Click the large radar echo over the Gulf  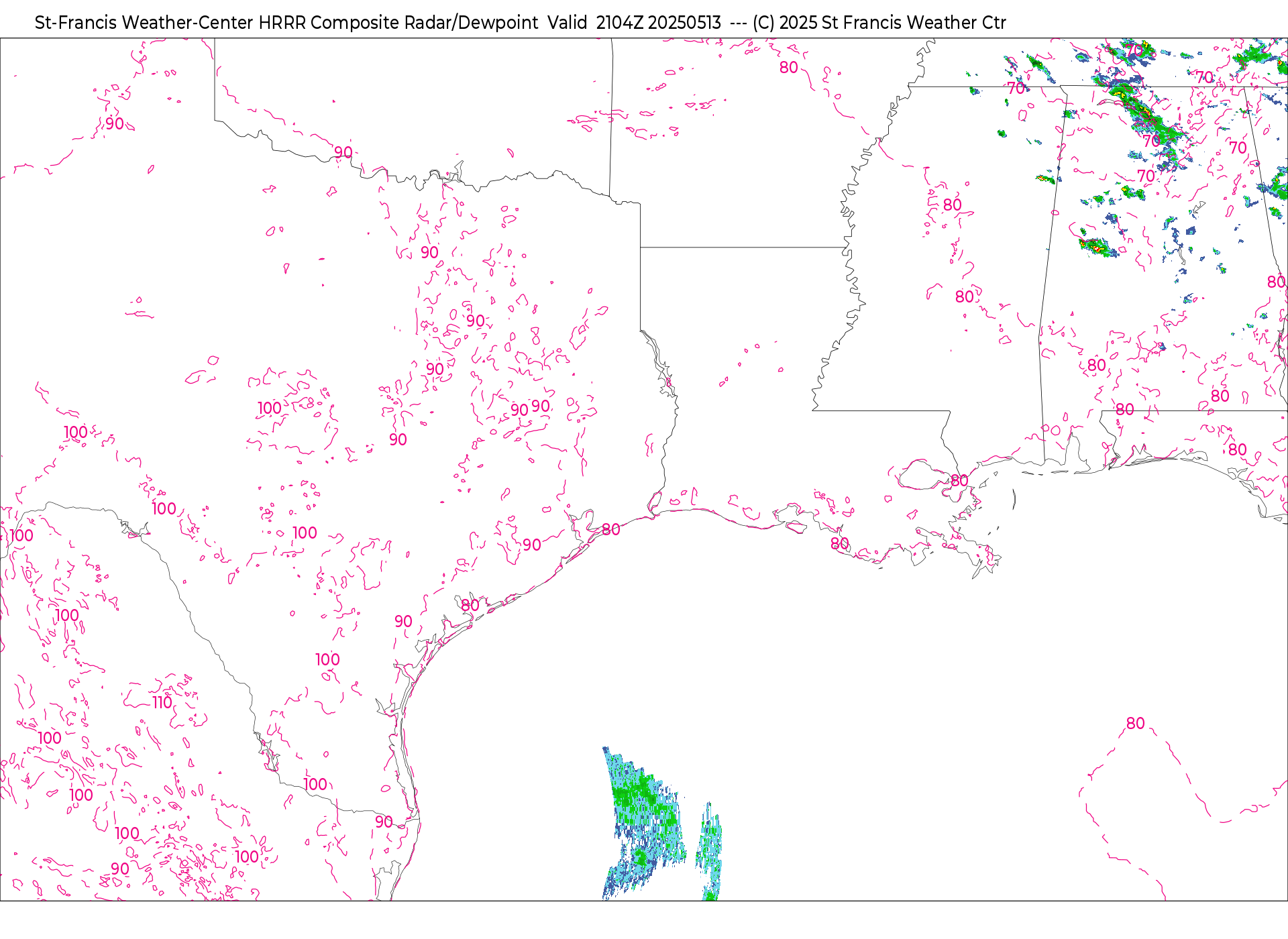644,824
